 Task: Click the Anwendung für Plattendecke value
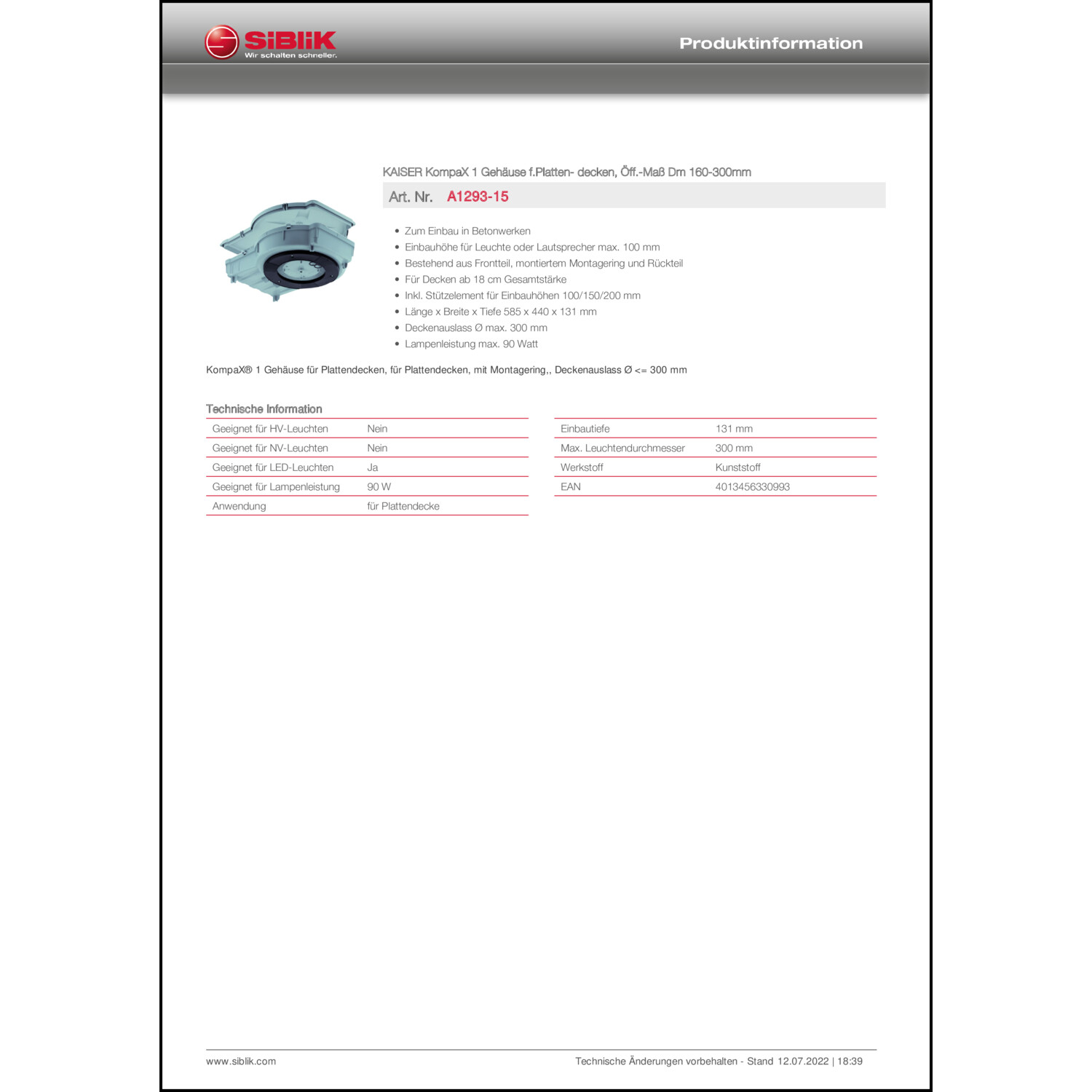click(403, 506)
